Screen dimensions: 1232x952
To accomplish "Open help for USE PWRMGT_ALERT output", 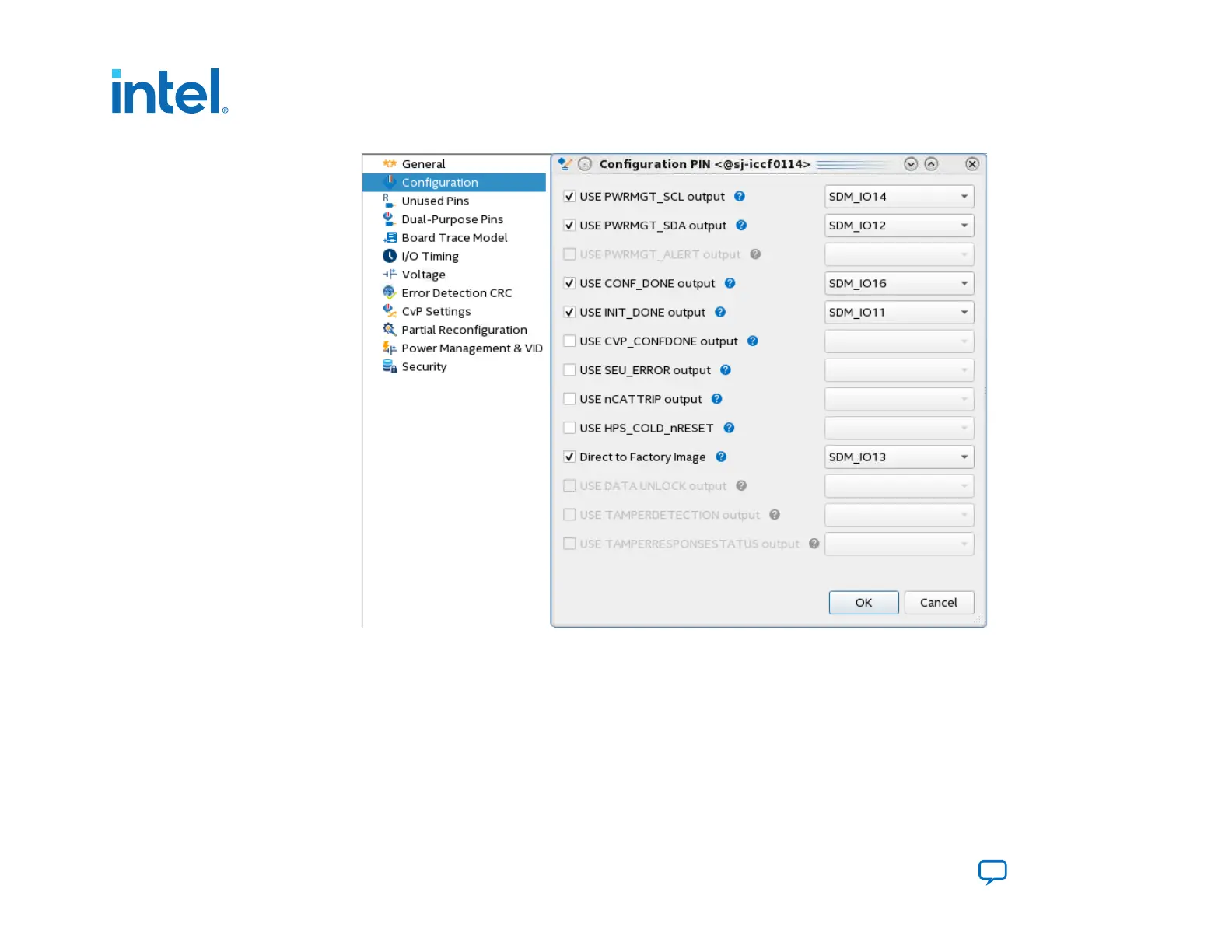I will (755, 254).
